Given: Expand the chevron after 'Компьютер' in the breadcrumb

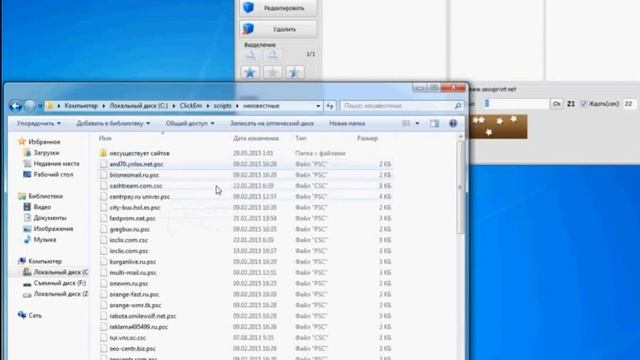Looking at the screenshot, I should click(x=104, y=106).
